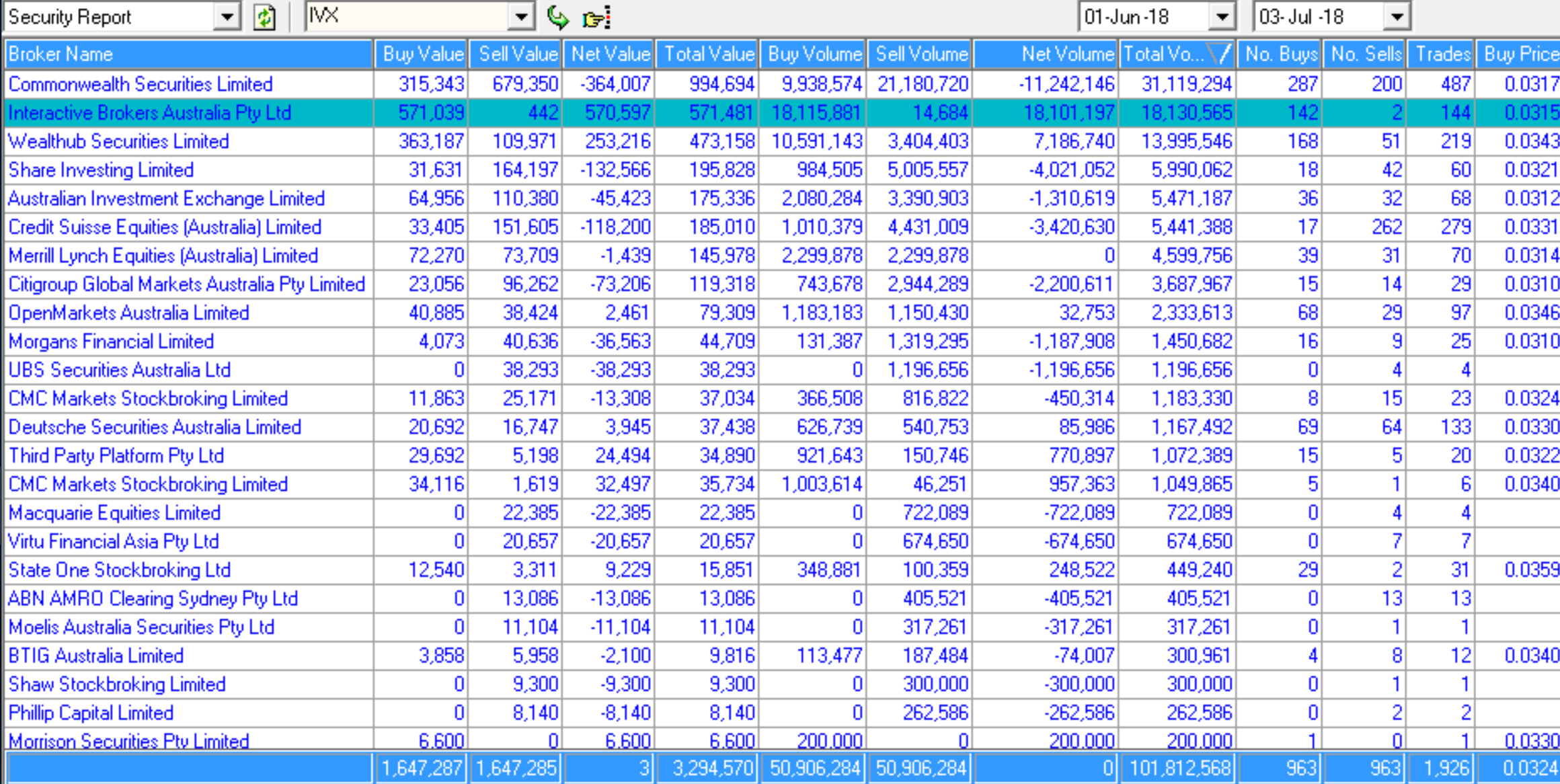Sort by Buy Value column header
The height and width of the screenshot is (784, 1560).
pos(421,54)
